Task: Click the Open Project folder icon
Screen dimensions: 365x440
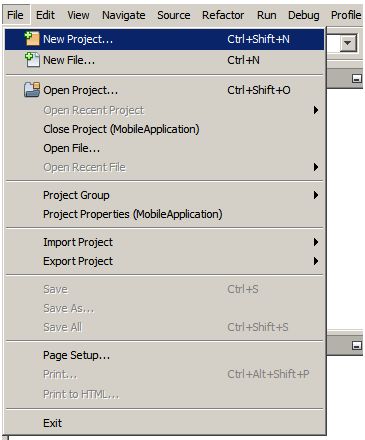Action: (32, 90)
